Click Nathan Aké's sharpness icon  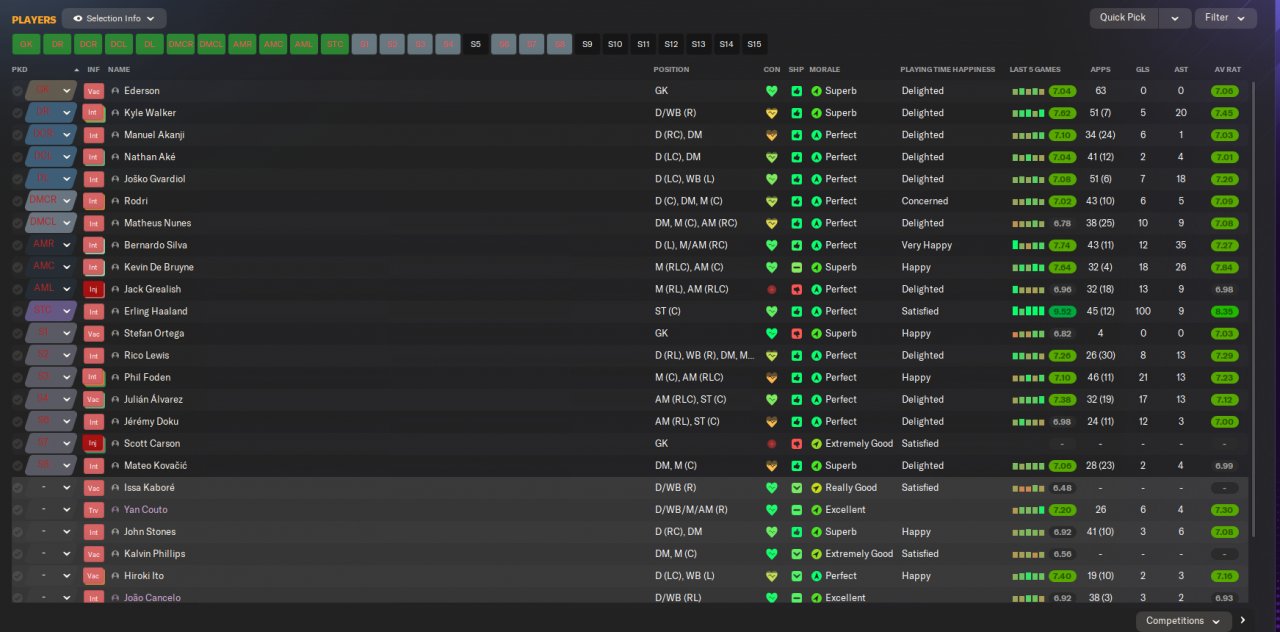(x=796, y=157)
